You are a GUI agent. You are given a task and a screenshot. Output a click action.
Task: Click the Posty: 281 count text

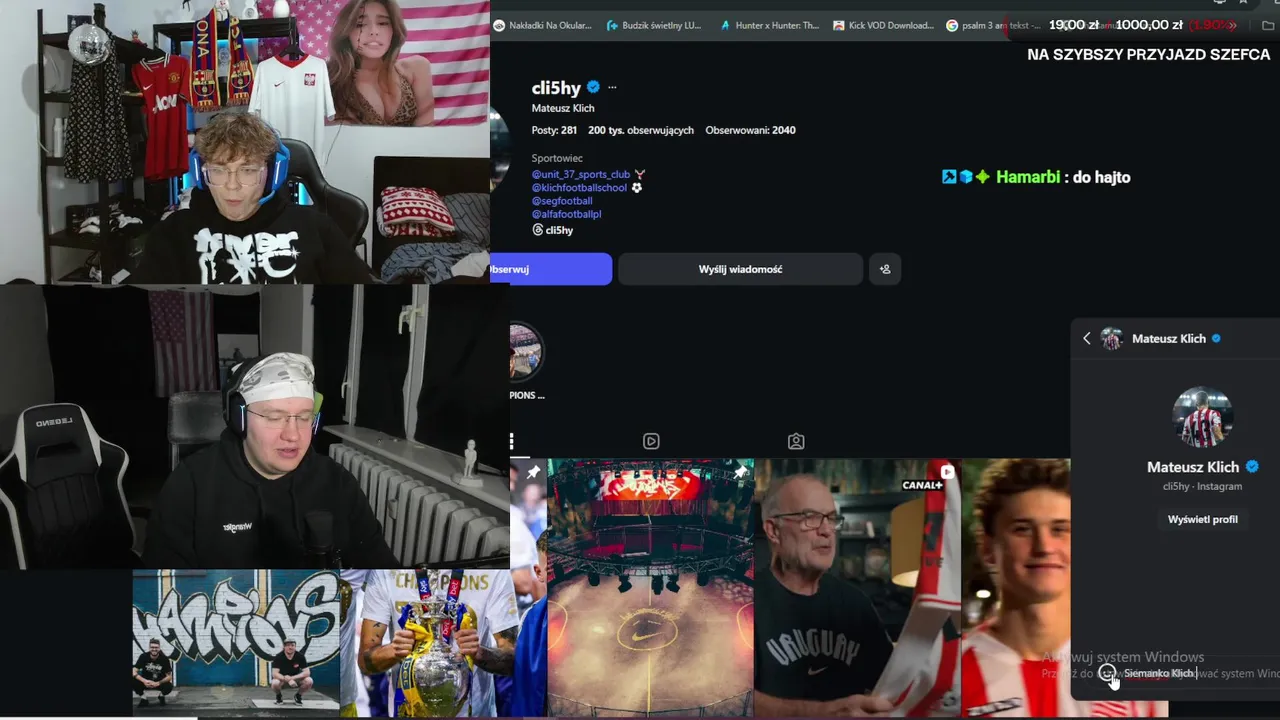click(554, 130)
